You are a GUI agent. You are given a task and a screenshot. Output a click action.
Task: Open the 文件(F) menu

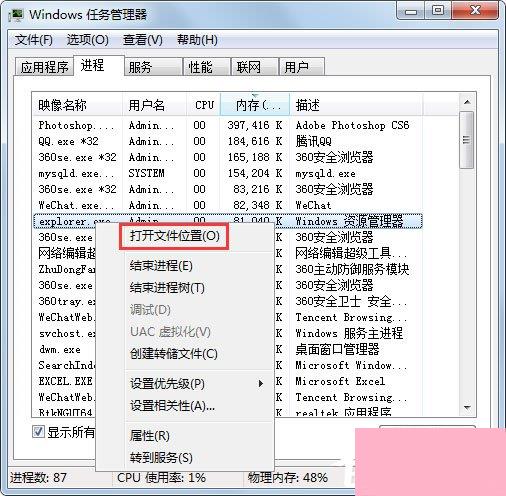tap(33, 40)
